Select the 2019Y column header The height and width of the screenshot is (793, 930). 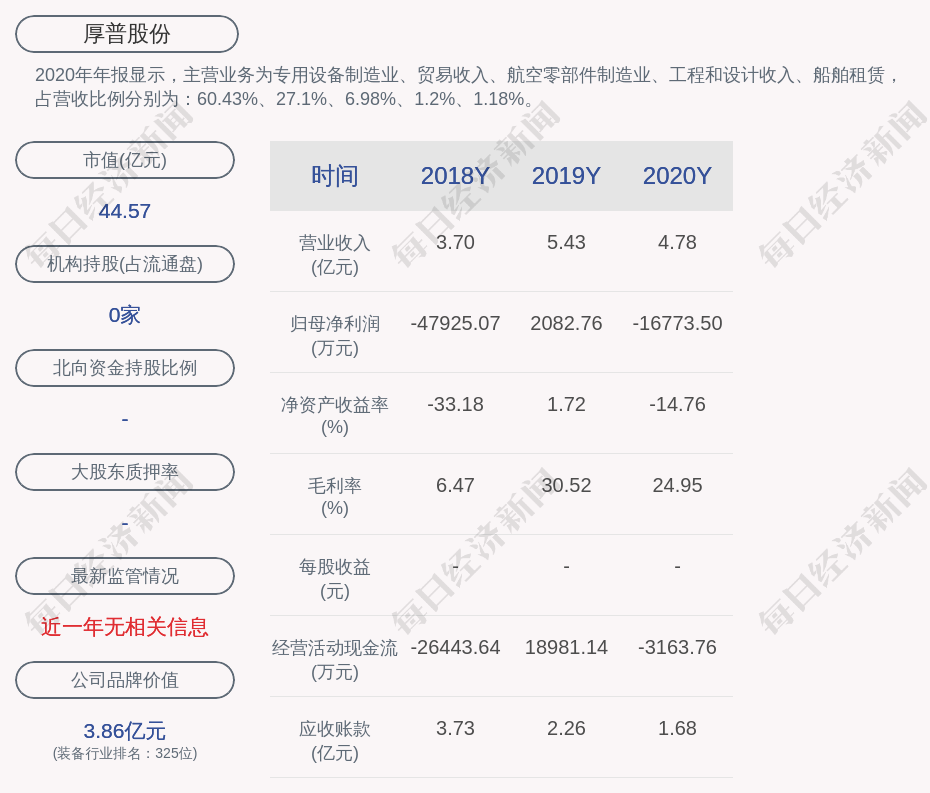[566, 176]
